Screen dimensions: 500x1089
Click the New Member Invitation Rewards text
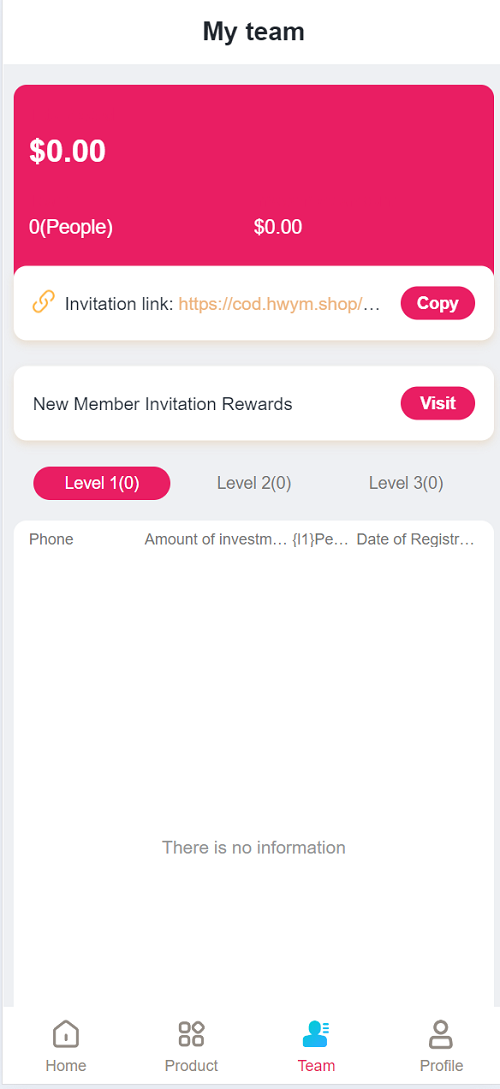tap(162, 404)
